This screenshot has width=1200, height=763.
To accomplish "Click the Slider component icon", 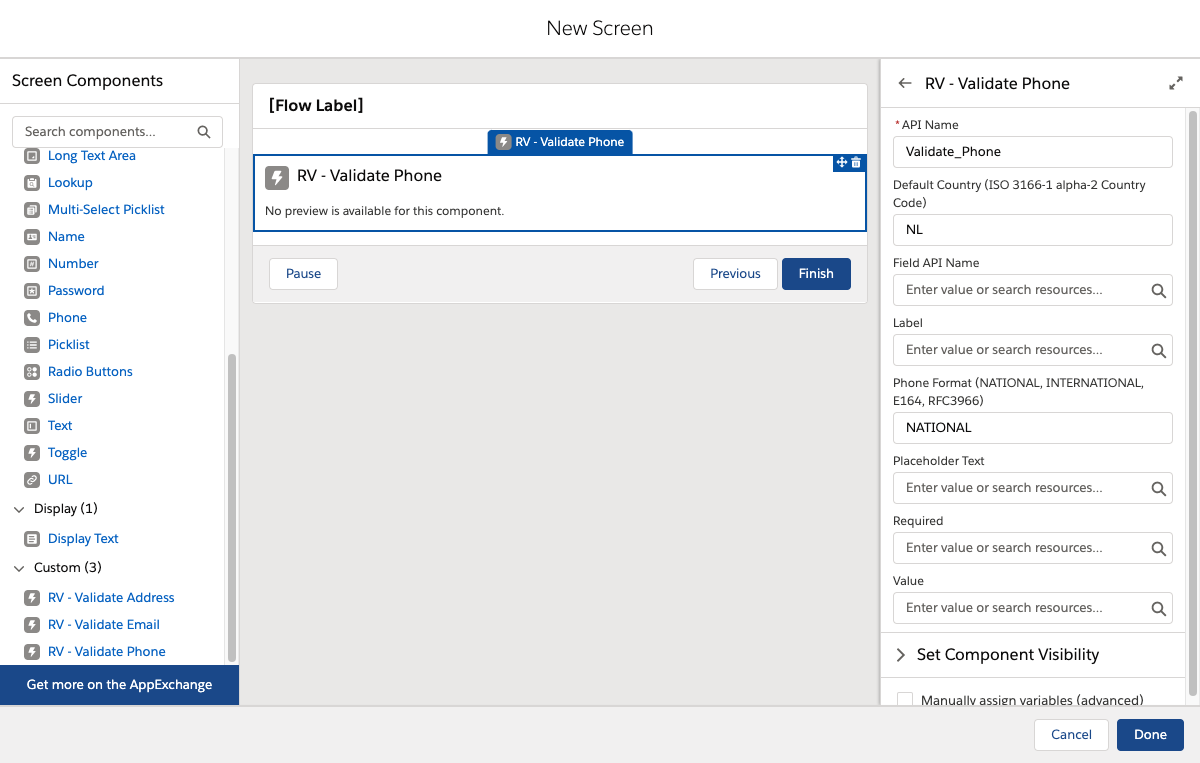I will [32, 399].
